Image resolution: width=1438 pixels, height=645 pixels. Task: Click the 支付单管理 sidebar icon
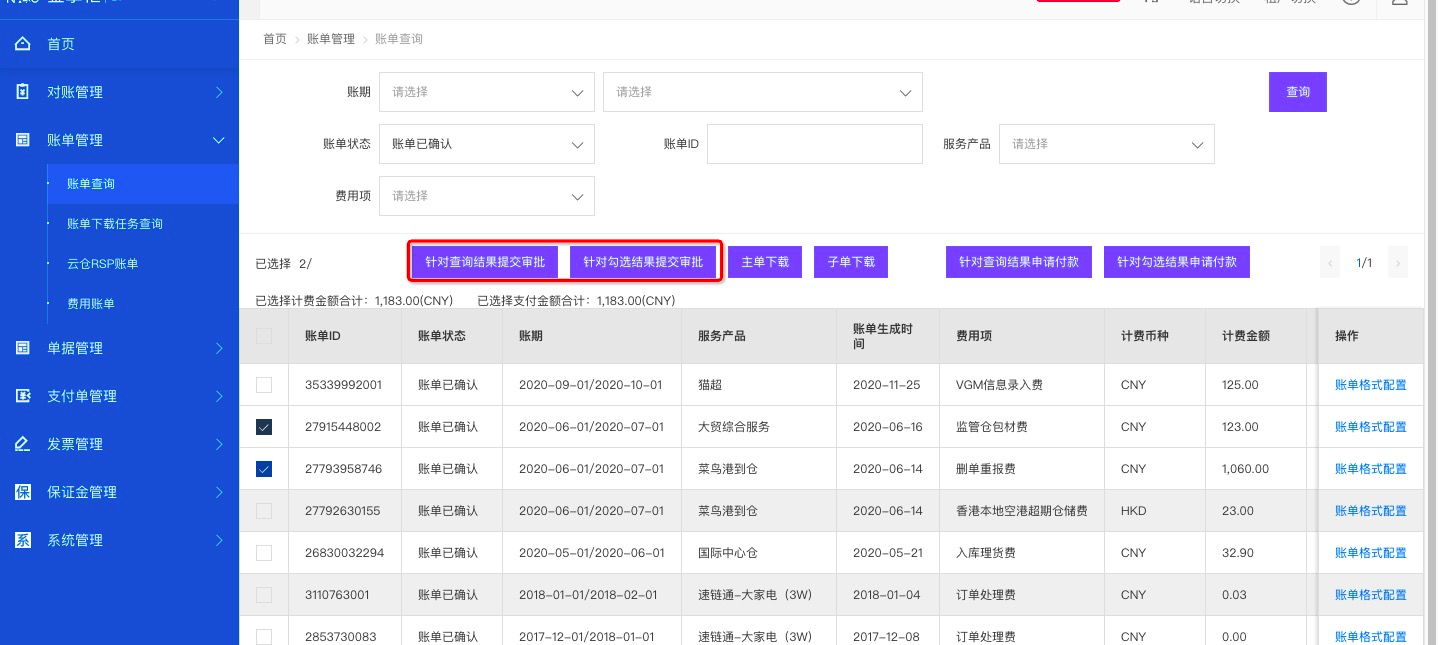tap(23, 396)
